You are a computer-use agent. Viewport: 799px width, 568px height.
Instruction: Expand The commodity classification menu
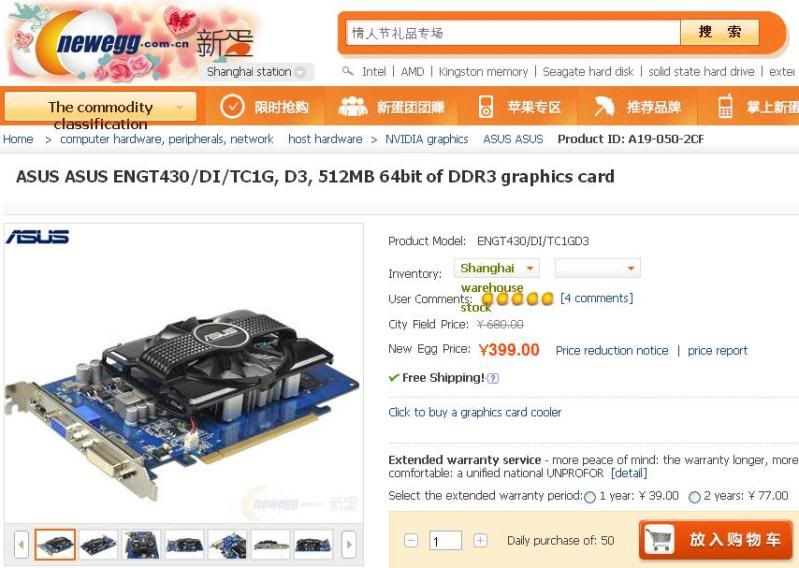pos(100,106)
